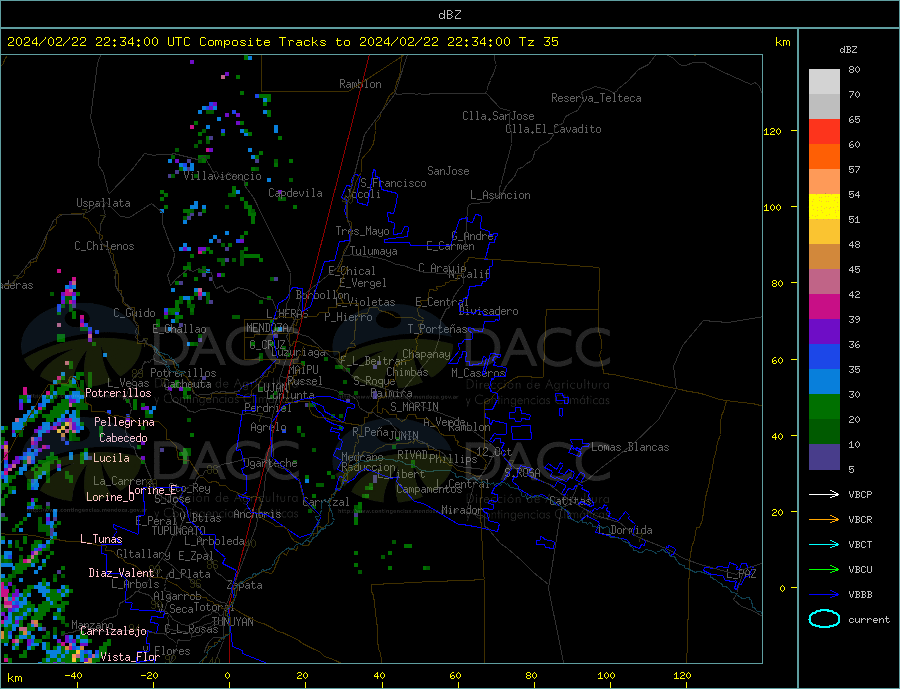
Task: Click the blue VBBB arrow icon
Action: click(x=824, y=594)
